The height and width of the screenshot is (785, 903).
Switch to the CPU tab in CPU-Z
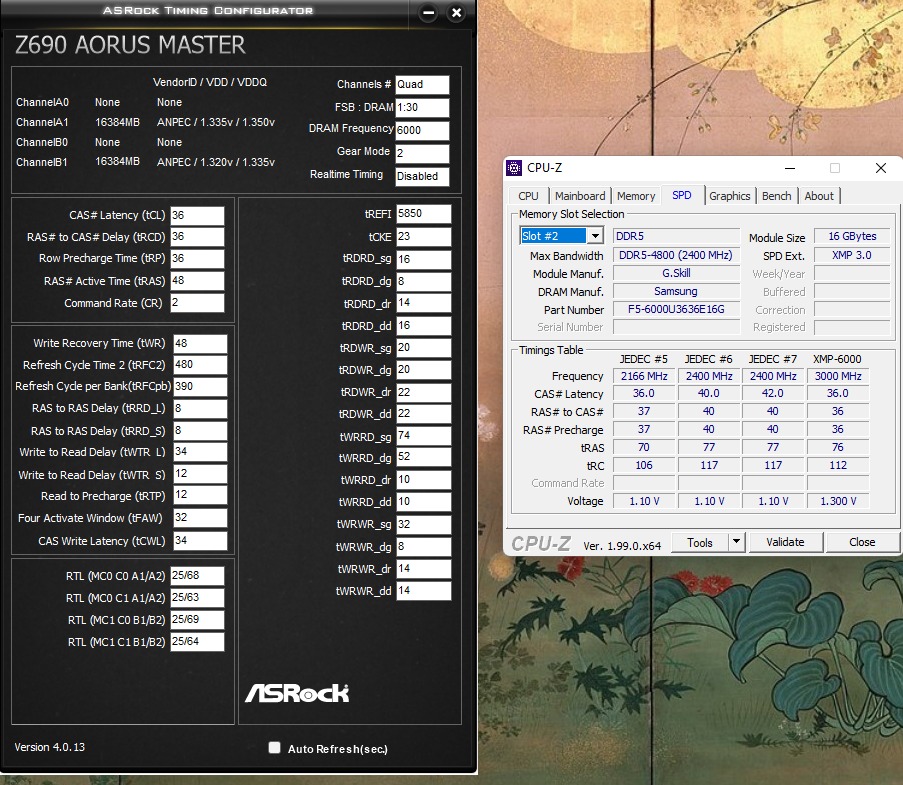528,196
